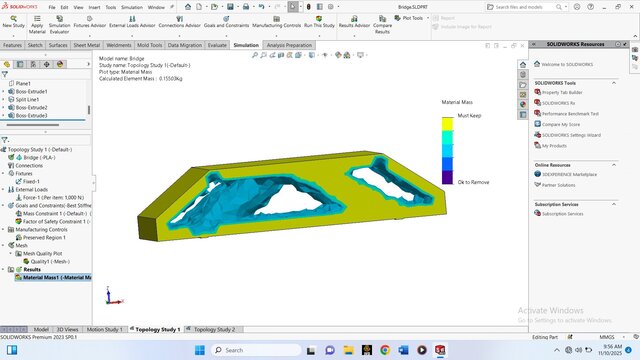Image resolution: width=640 pixels, height=360 pixels.
Task: Select the Material Mass1 result plot
Action: [x=53, y=278]
